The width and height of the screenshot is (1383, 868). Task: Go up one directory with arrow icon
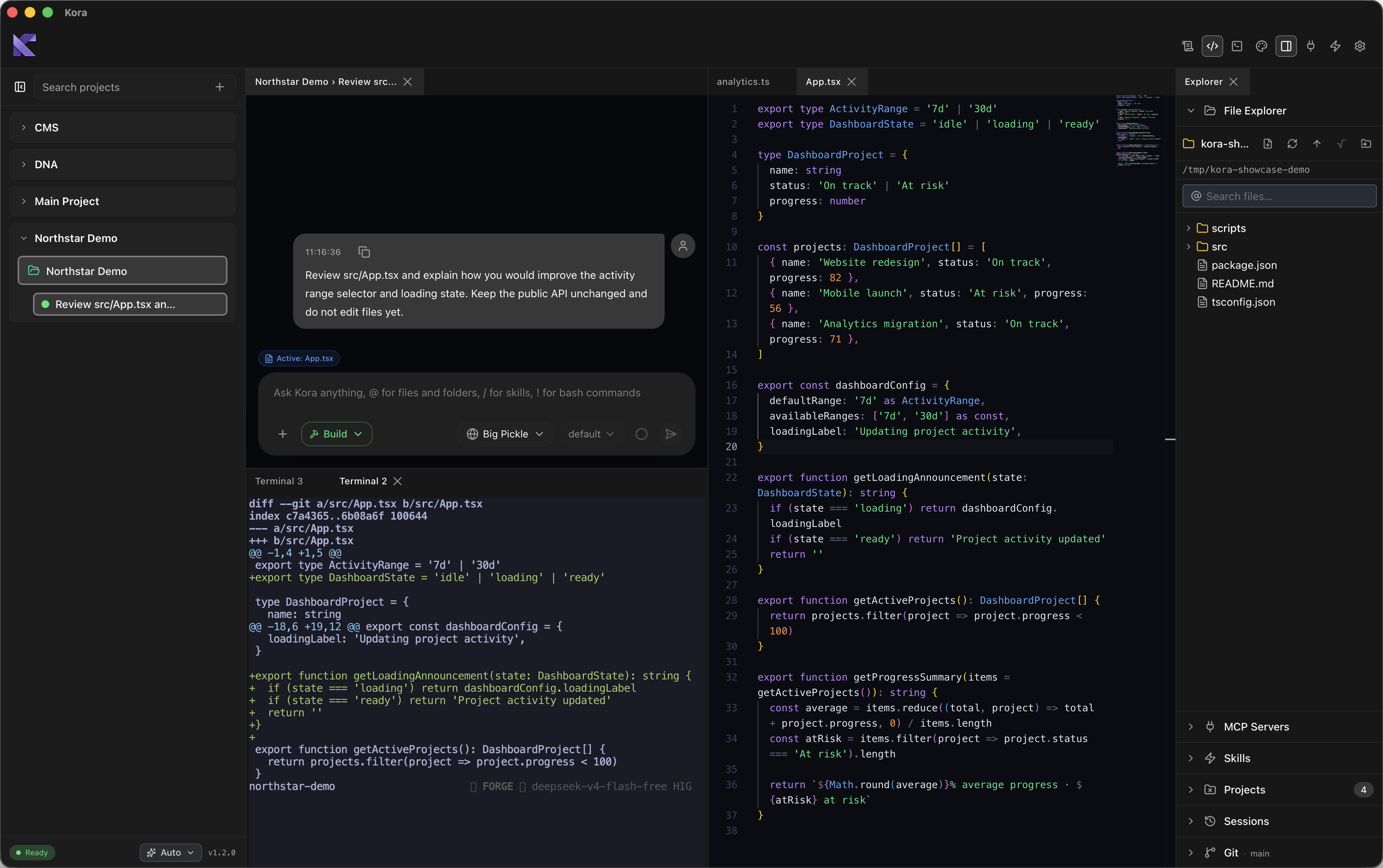[x=1317, y=144]
